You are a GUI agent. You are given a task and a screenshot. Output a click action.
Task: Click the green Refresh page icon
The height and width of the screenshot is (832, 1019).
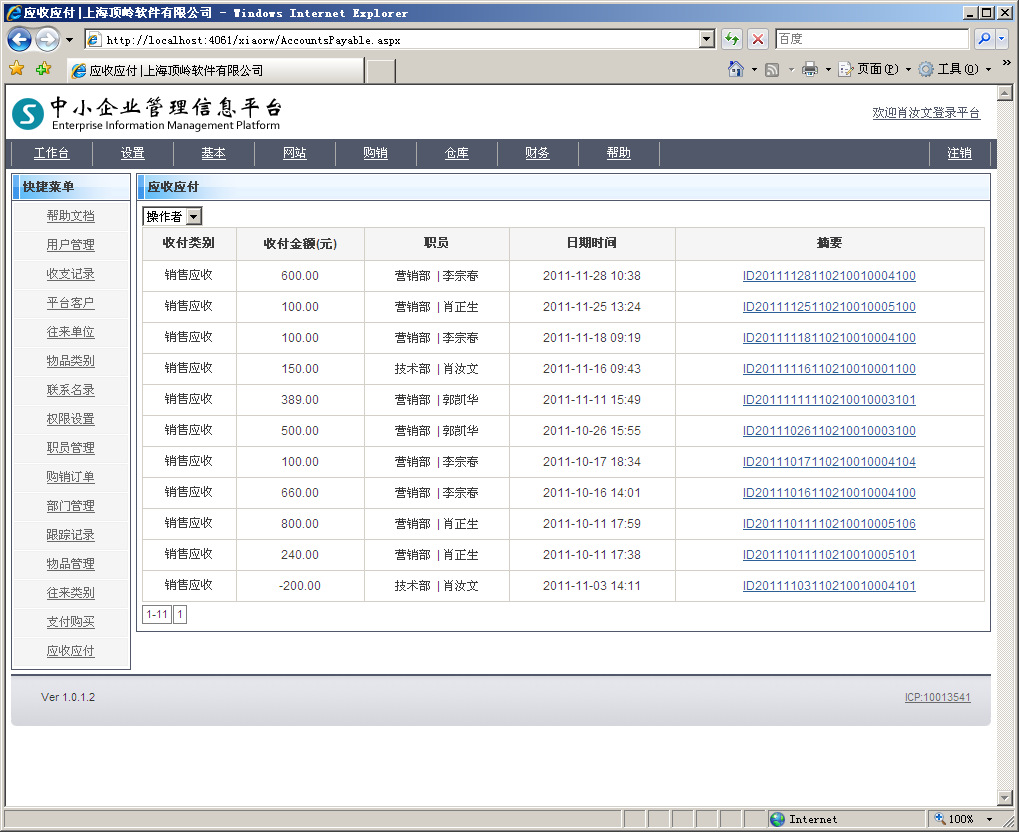coord(732,40)
